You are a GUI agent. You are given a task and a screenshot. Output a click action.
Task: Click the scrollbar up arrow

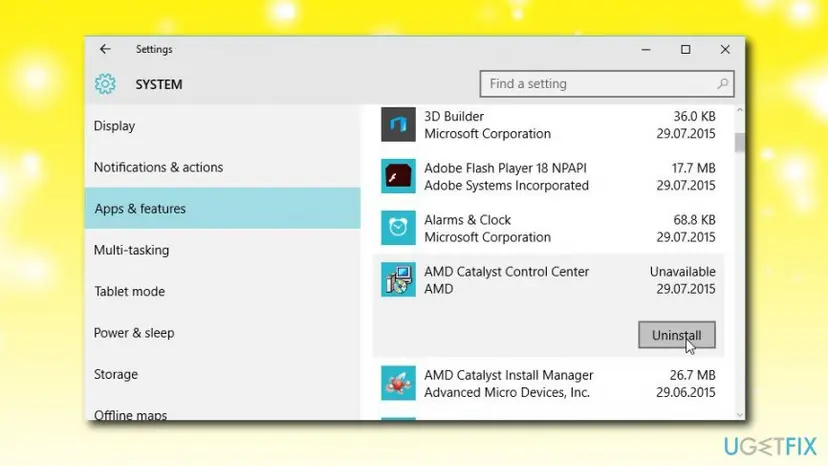coord(739,110)
